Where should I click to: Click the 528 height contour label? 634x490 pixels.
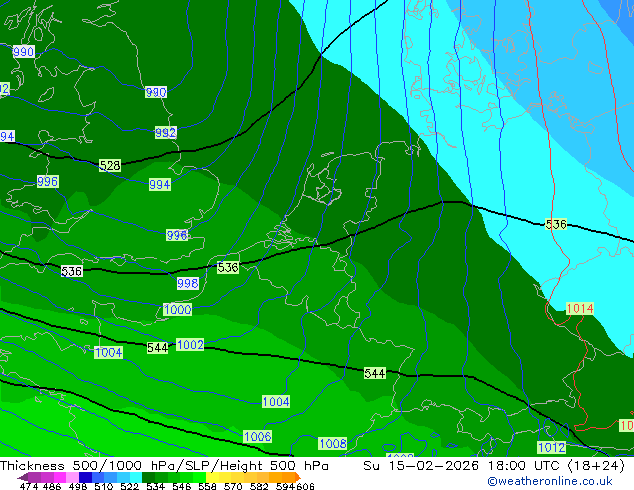(110, 165)
